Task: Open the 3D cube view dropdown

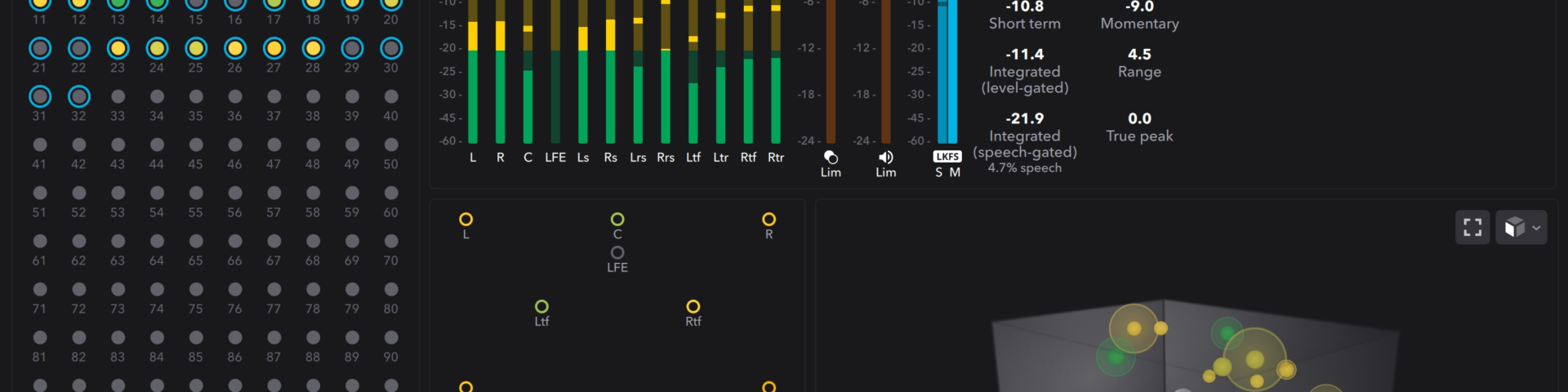Action: (1521, 227)
